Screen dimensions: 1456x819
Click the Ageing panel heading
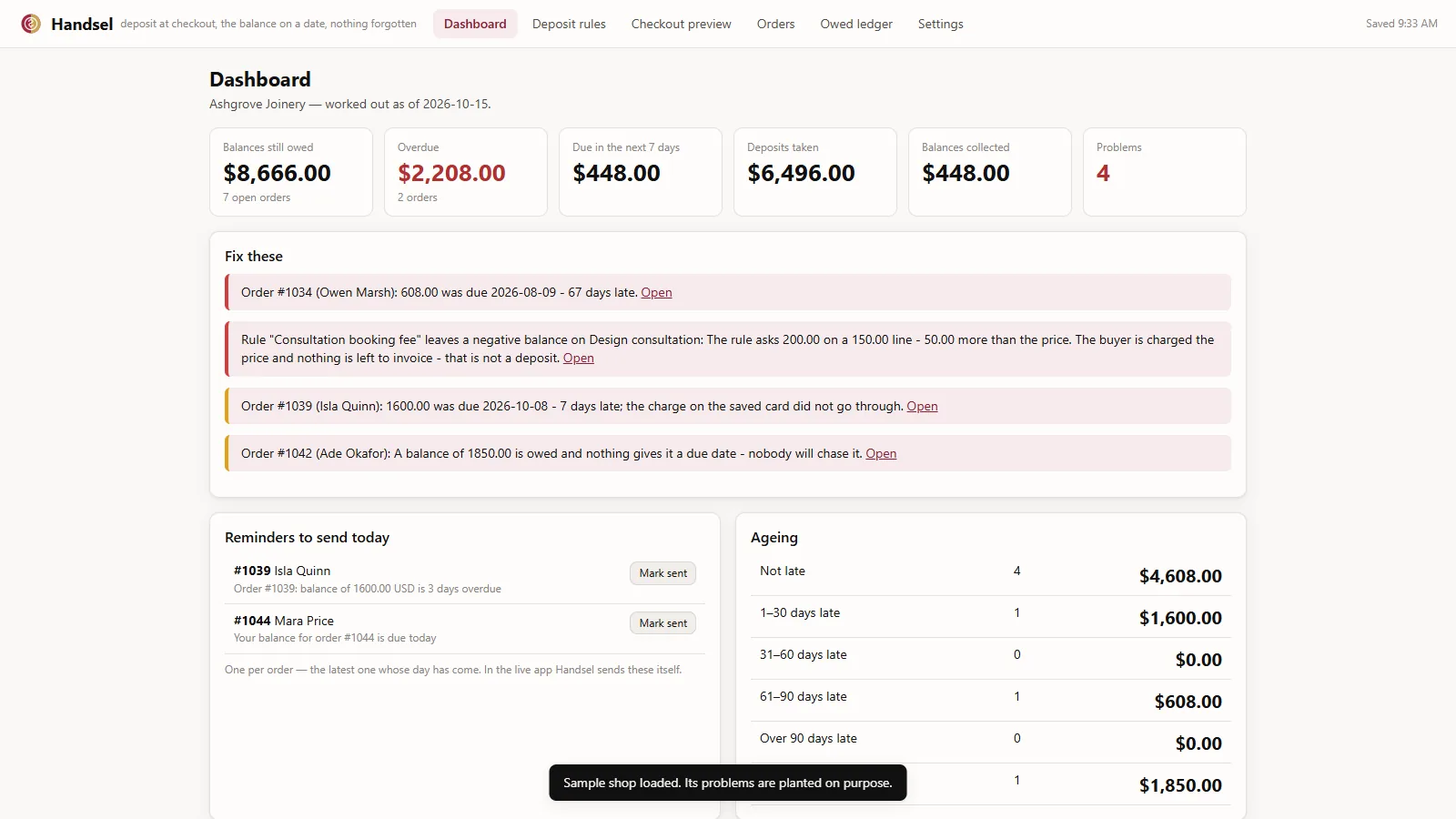tap(774, 538)
